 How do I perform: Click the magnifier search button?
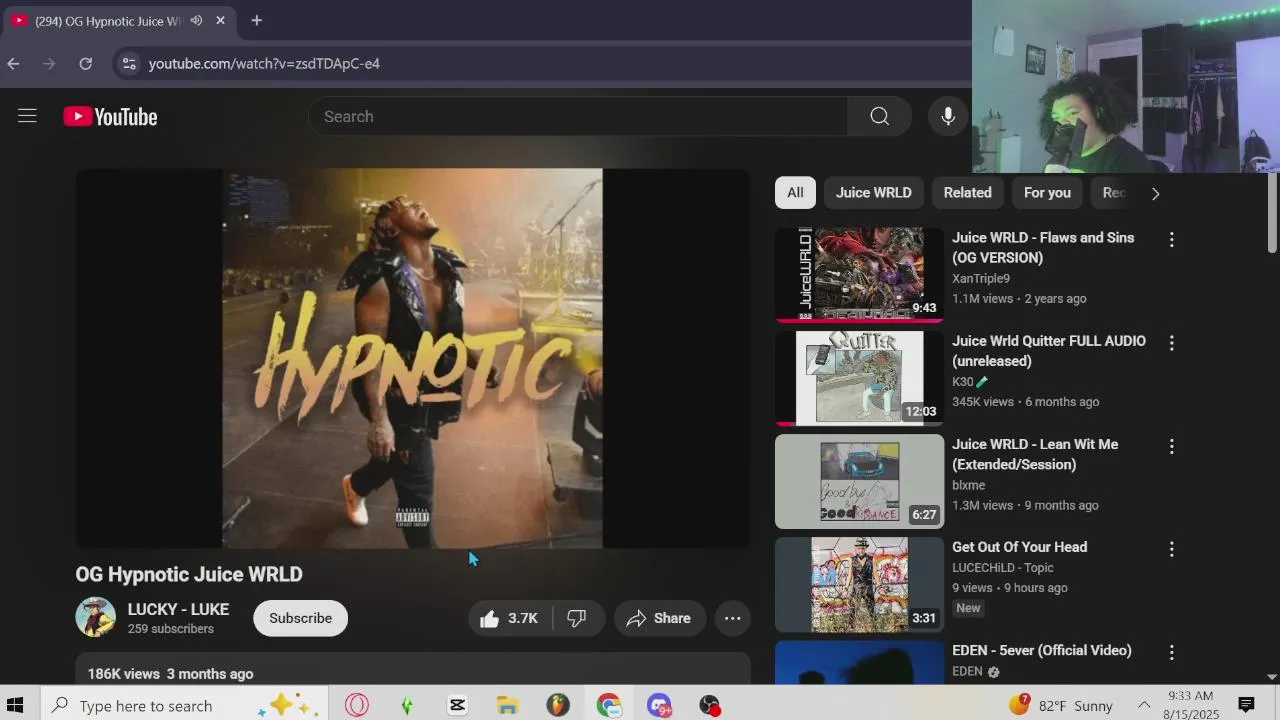879,116
